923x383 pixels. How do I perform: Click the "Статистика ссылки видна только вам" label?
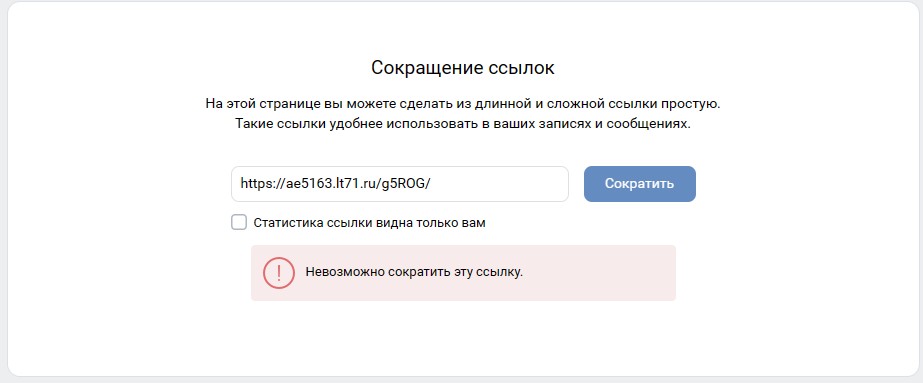pyautogui.click(x=369, y=223)
